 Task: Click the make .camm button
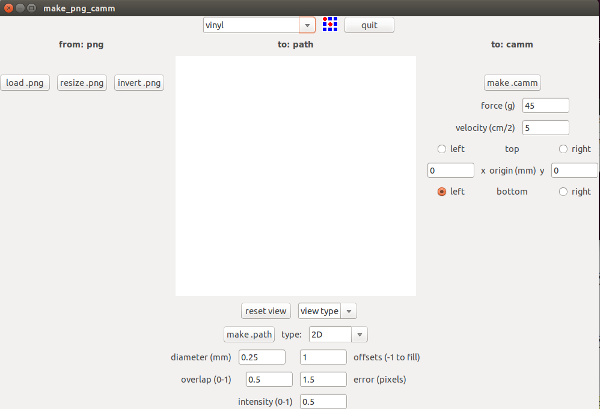pos(512,83)
